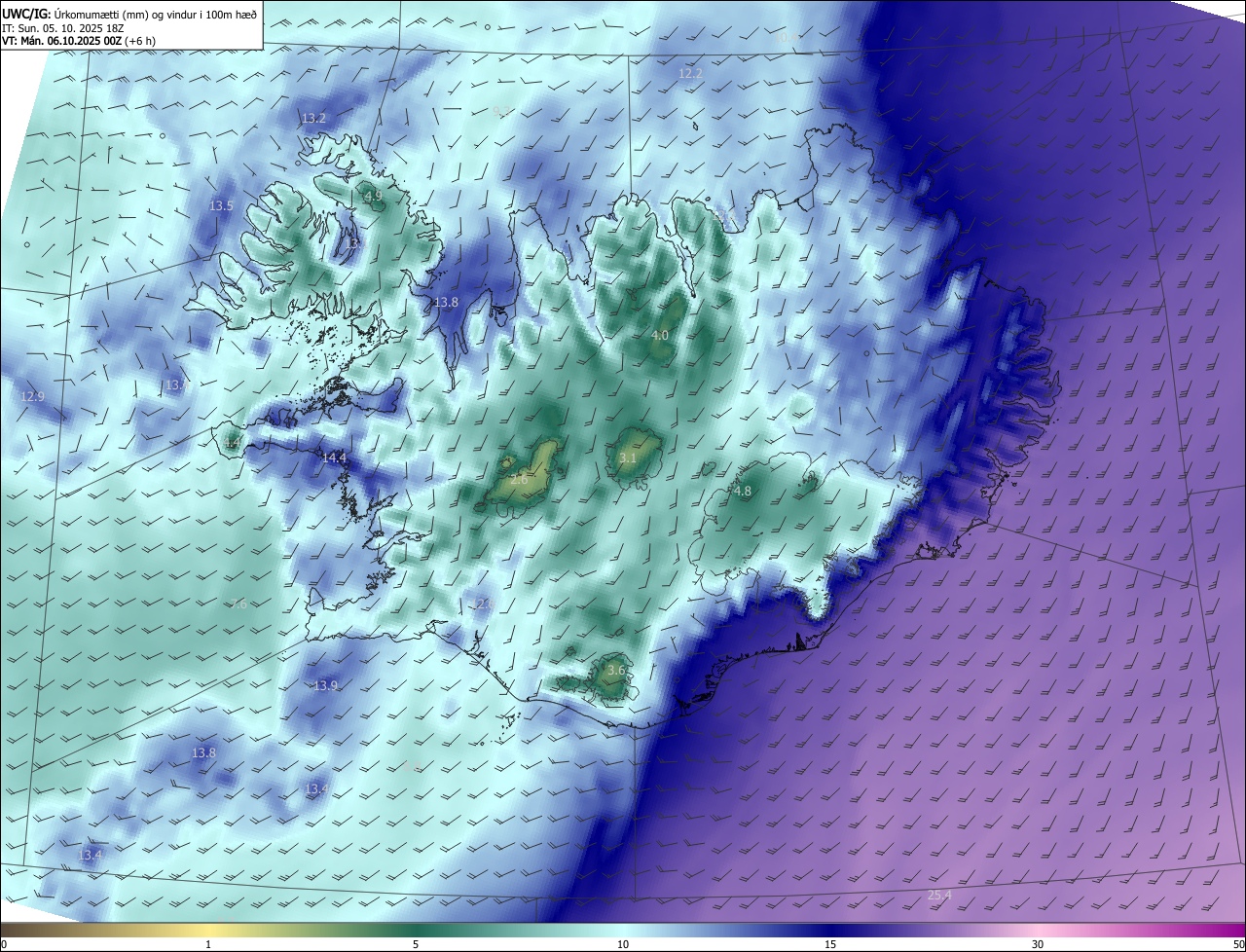Click the 12.9 value label

point(32,396)
